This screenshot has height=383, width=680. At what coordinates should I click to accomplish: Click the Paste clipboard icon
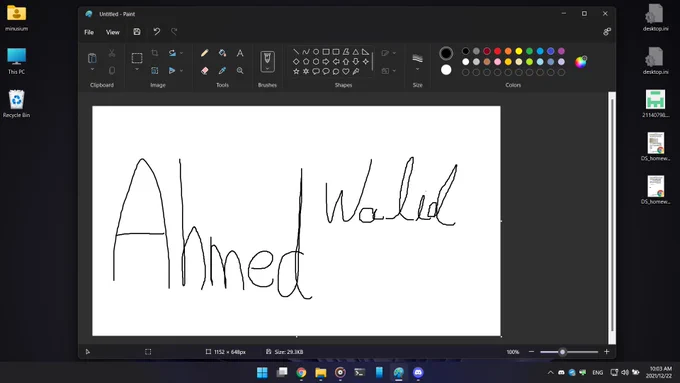tap(92, 58)
